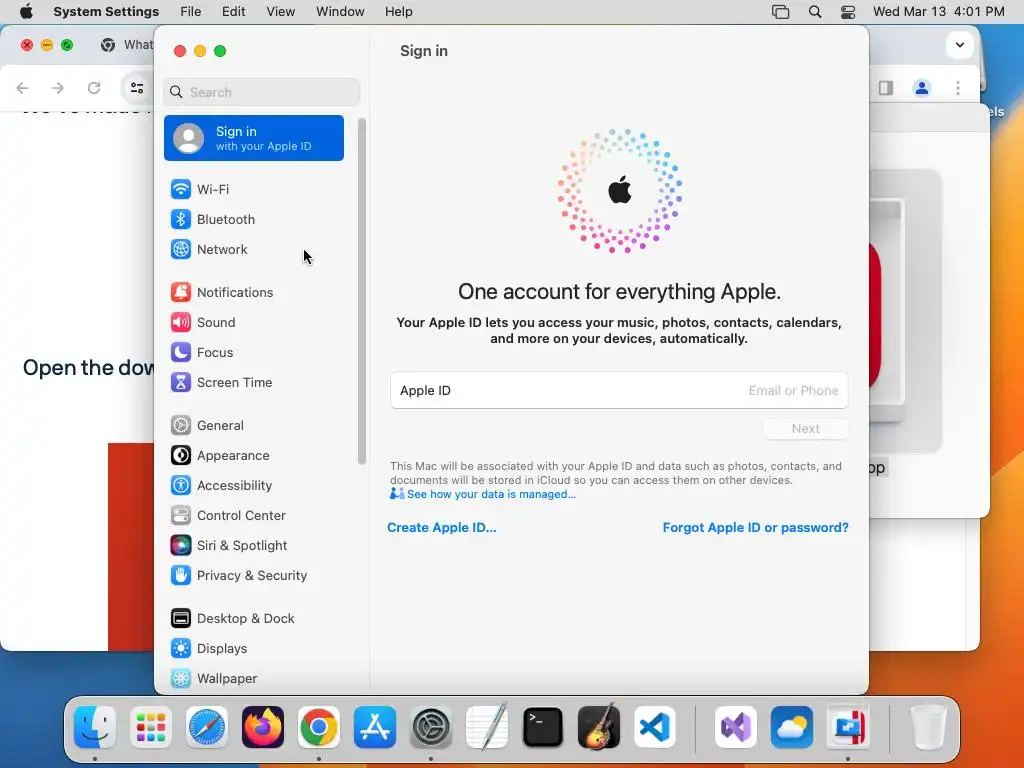Launch GarageBand from the Dock
The image size is (1024, 768).
click(599, 727)
